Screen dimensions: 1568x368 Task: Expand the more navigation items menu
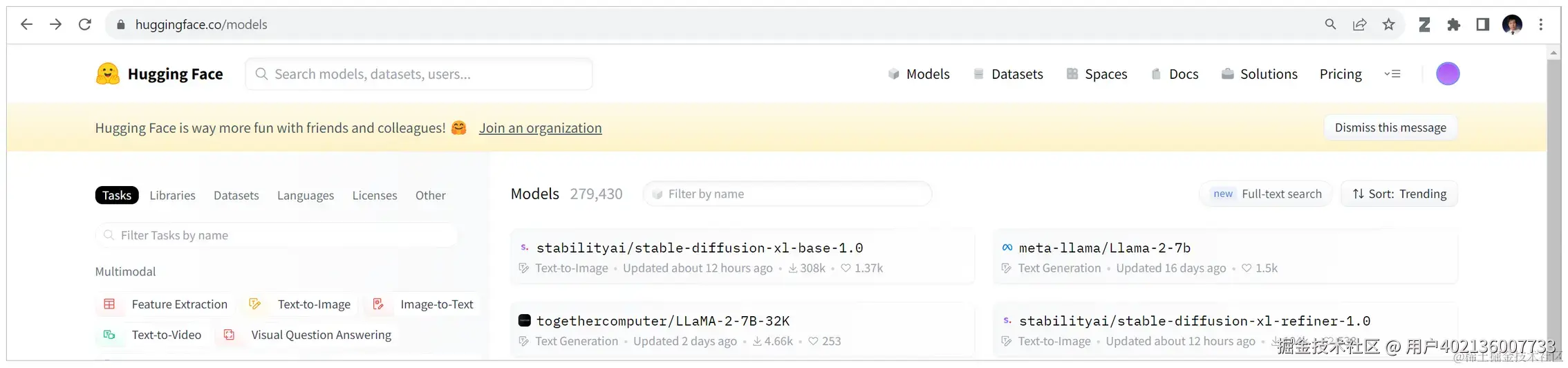pos(1392,74)
